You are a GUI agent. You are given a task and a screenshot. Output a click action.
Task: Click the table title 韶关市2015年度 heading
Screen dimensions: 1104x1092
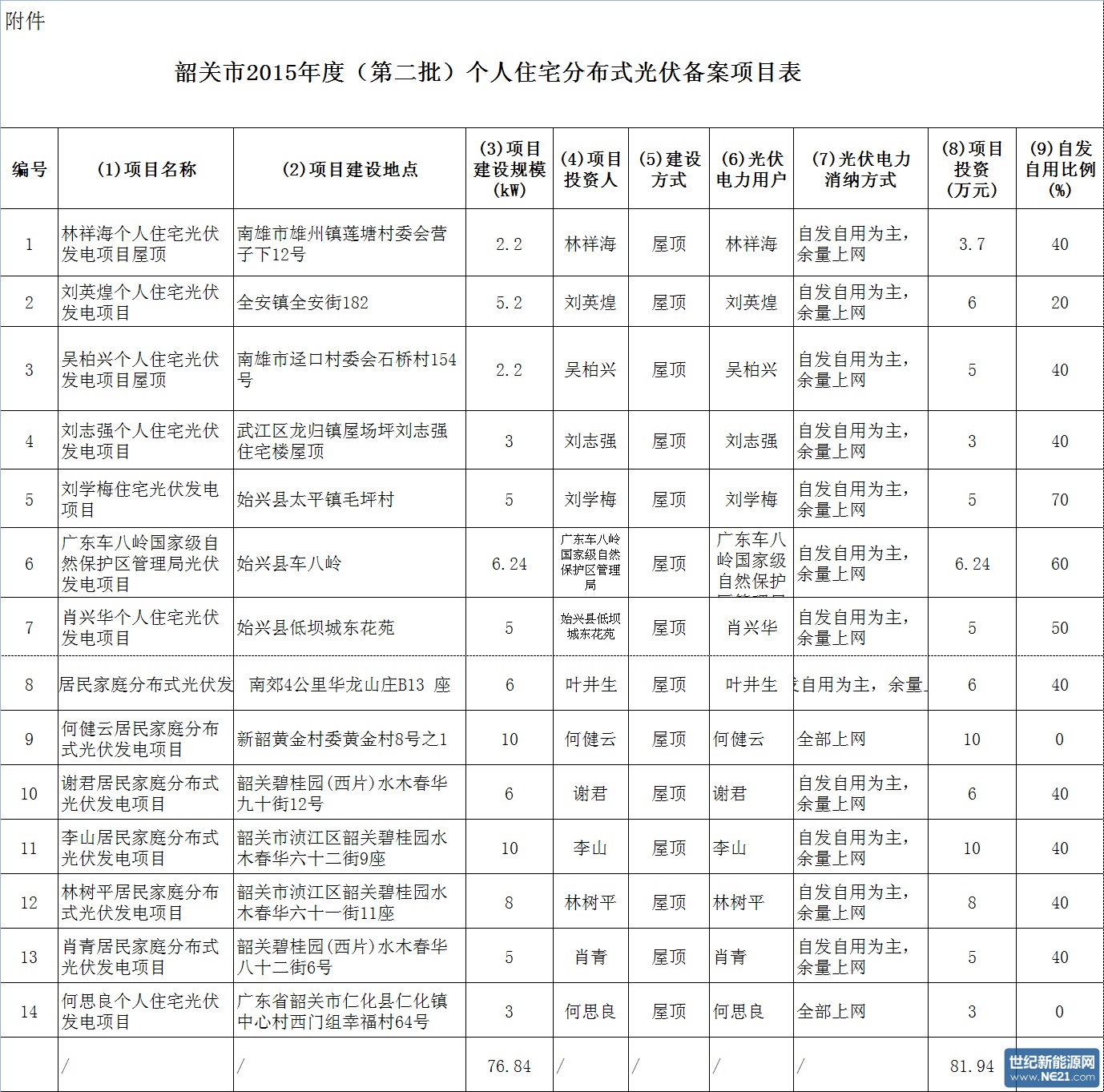(x=488, y=73)
